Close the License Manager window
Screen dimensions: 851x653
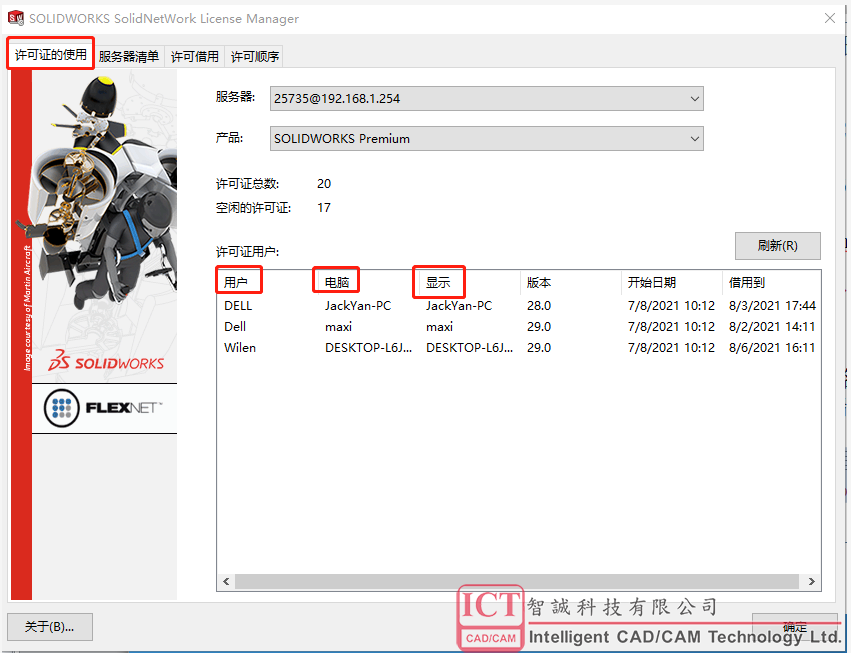click(x=829, y=18)
